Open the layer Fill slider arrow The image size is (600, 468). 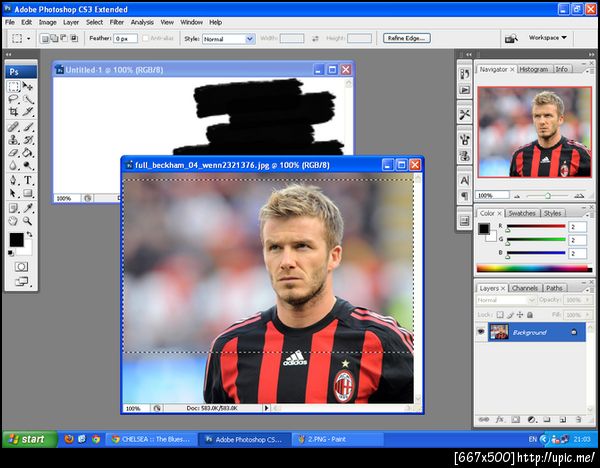[x=588, y=315]
